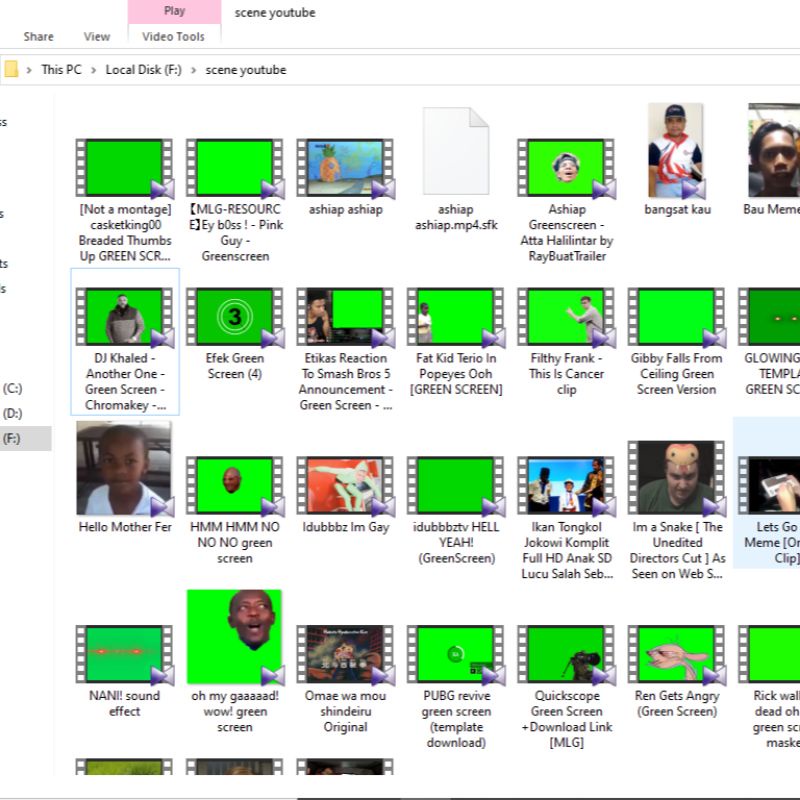This screenshot has height=800, width=800.
Task: Select the (D:) drive in the sidebar
Action: (12, 413)
